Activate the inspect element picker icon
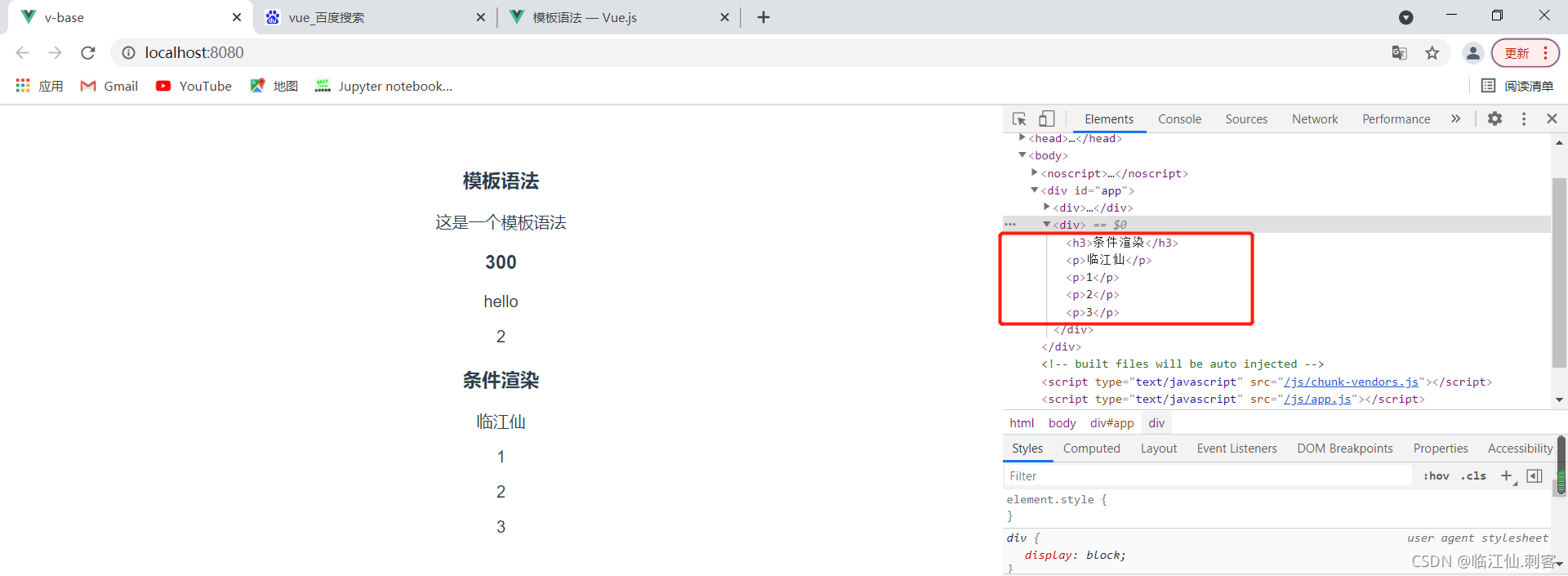This screenshot has height=576, width=1568. tap(1019, 118)
